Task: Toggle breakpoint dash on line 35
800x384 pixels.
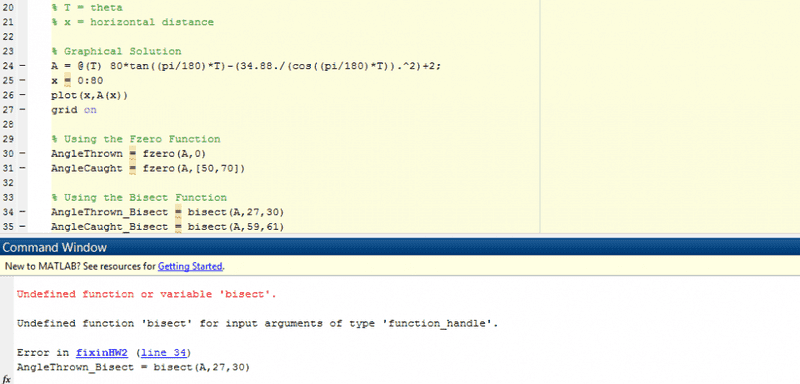Action: 22,226
